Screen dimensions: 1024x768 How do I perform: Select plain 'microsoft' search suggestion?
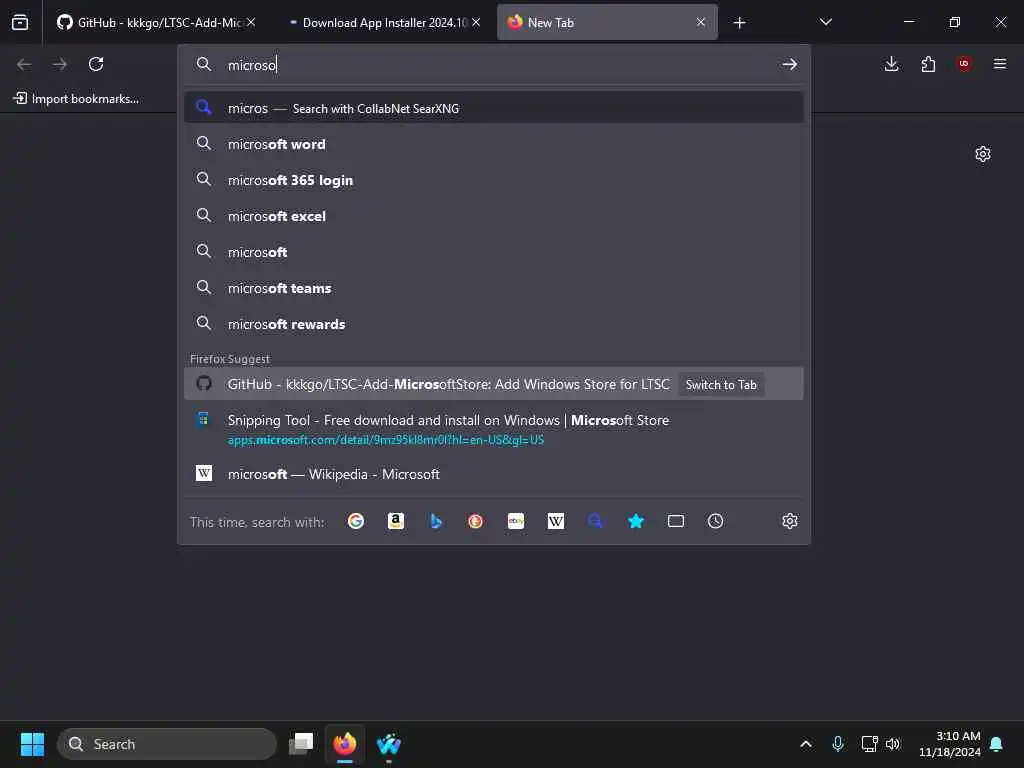tap(494, 252)
